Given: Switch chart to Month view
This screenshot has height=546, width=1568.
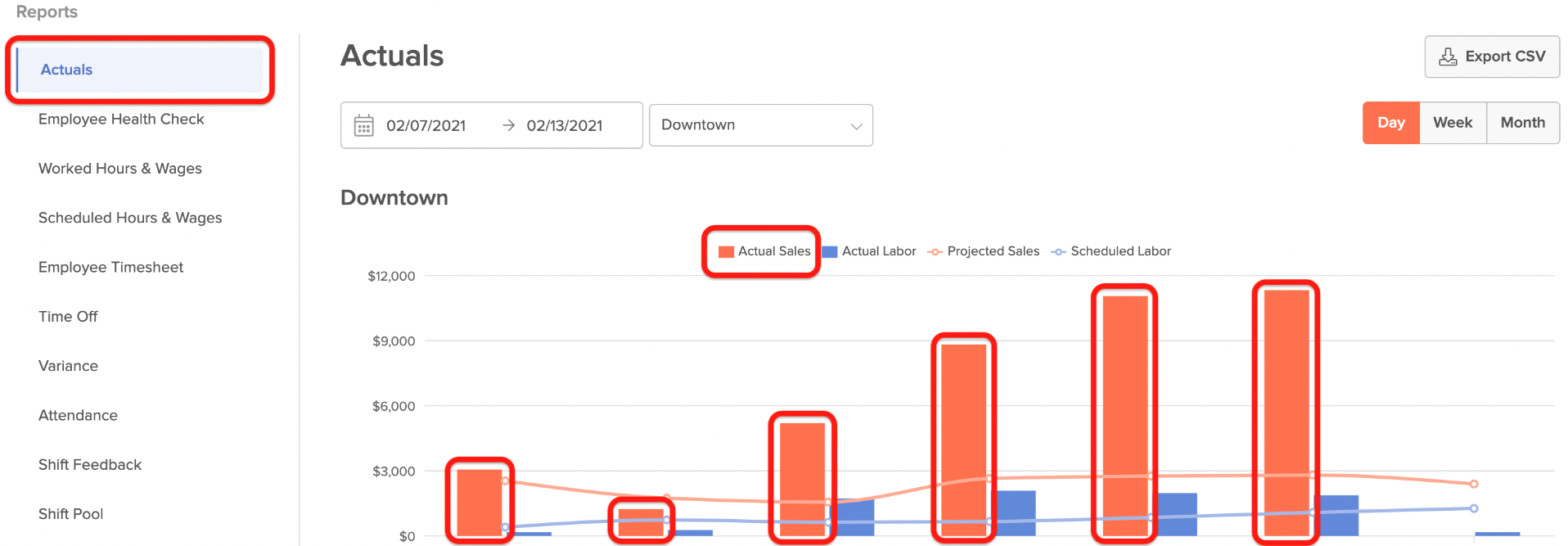Looking at the screenshot, I should (1522, 123).
